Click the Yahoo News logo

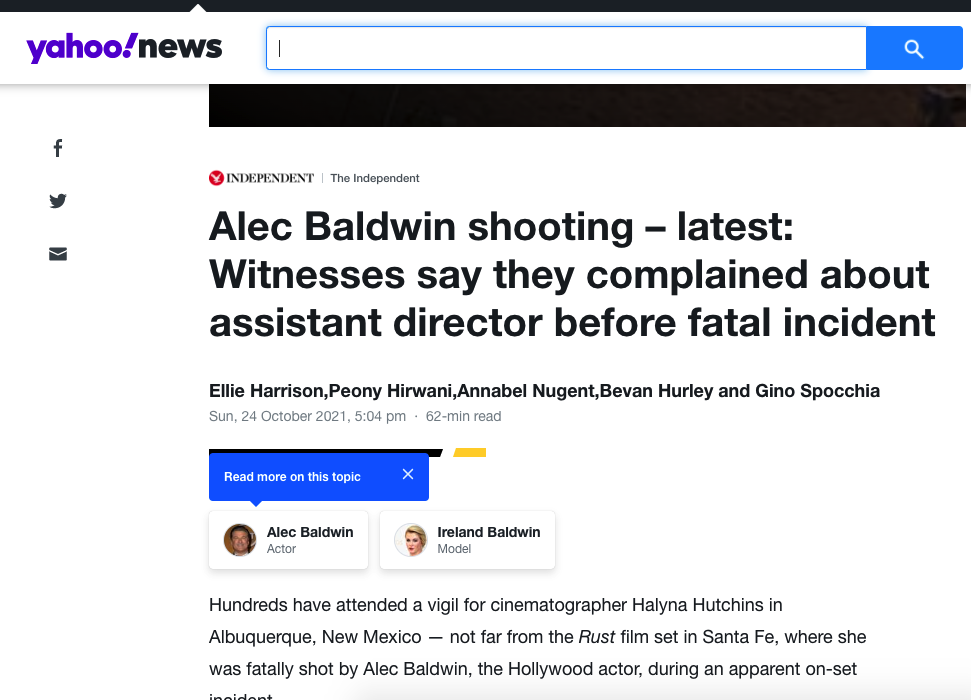(124, 48)
